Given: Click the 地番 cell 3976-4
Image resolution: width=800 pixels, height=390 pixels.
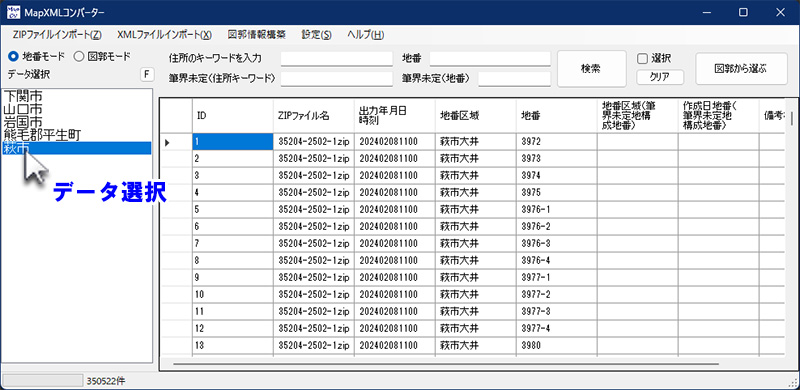Looking at the screenshot, I should click(x=557, y=260).
